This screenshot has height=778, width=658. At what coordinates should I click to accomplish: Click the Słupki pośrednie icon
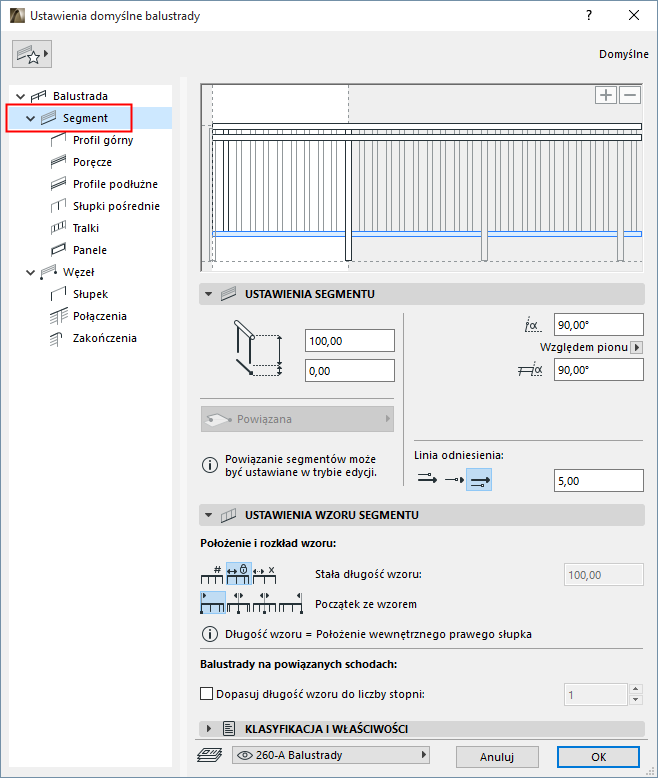point(58,205)
